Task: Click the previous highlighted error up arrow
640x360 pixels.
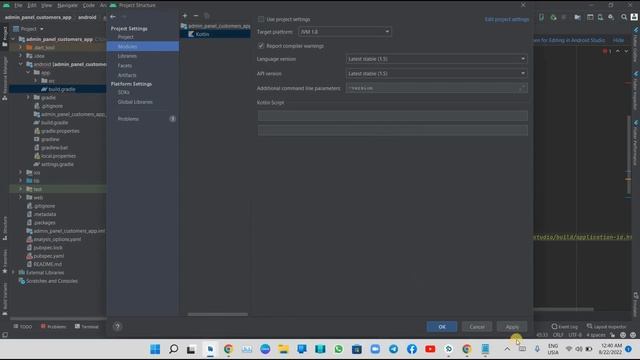Action: [618, 51]
